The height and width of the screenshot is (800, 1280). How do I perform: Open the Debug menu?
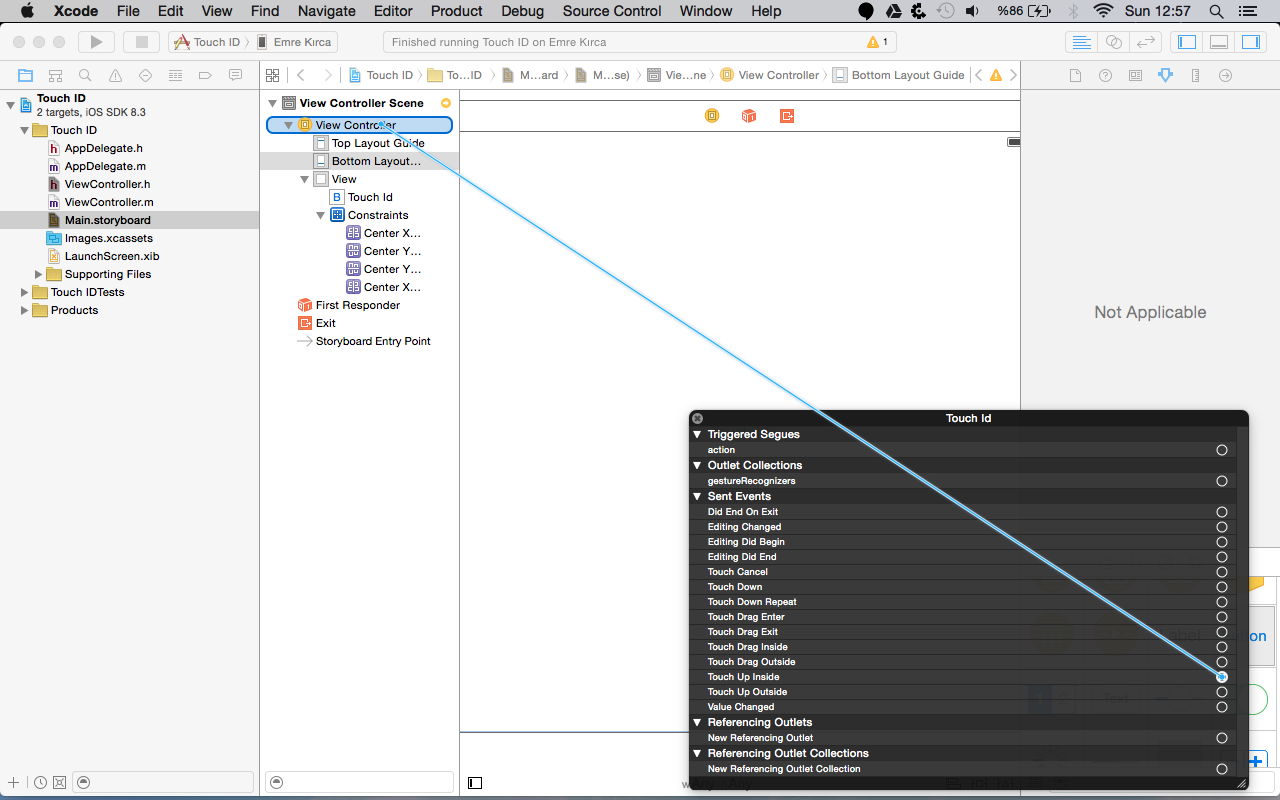[522, 11]
